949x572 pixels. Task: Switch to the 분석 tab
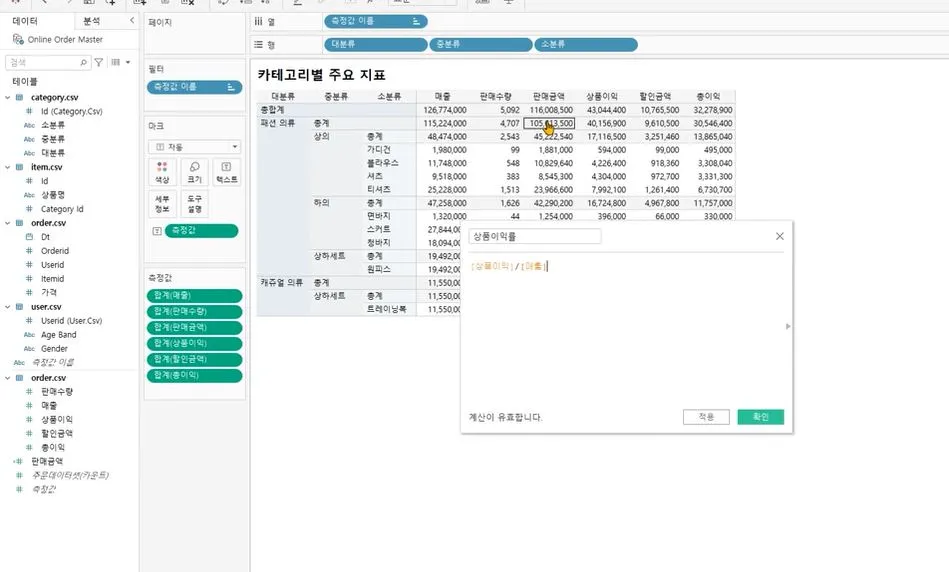[x=91, y=21]
